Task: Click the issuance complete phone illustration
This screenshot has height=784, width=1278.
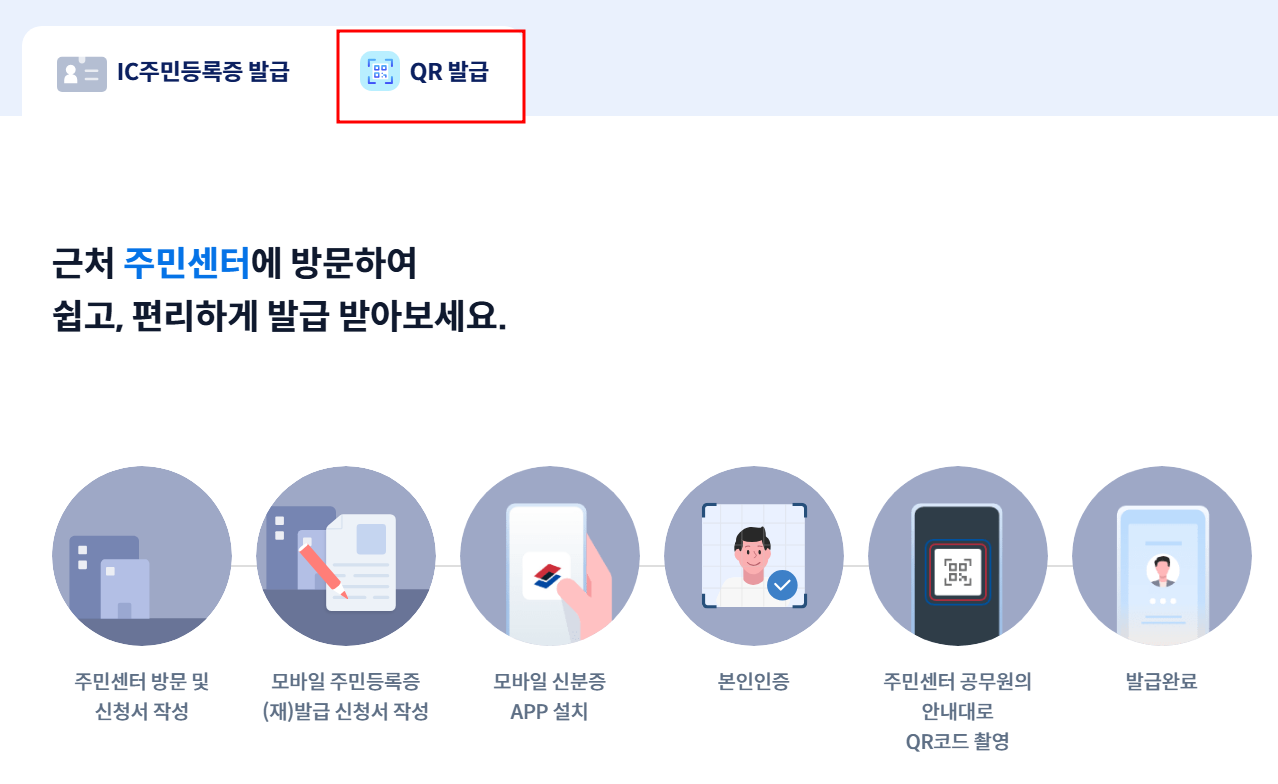Action: (x=1162, y=556)
